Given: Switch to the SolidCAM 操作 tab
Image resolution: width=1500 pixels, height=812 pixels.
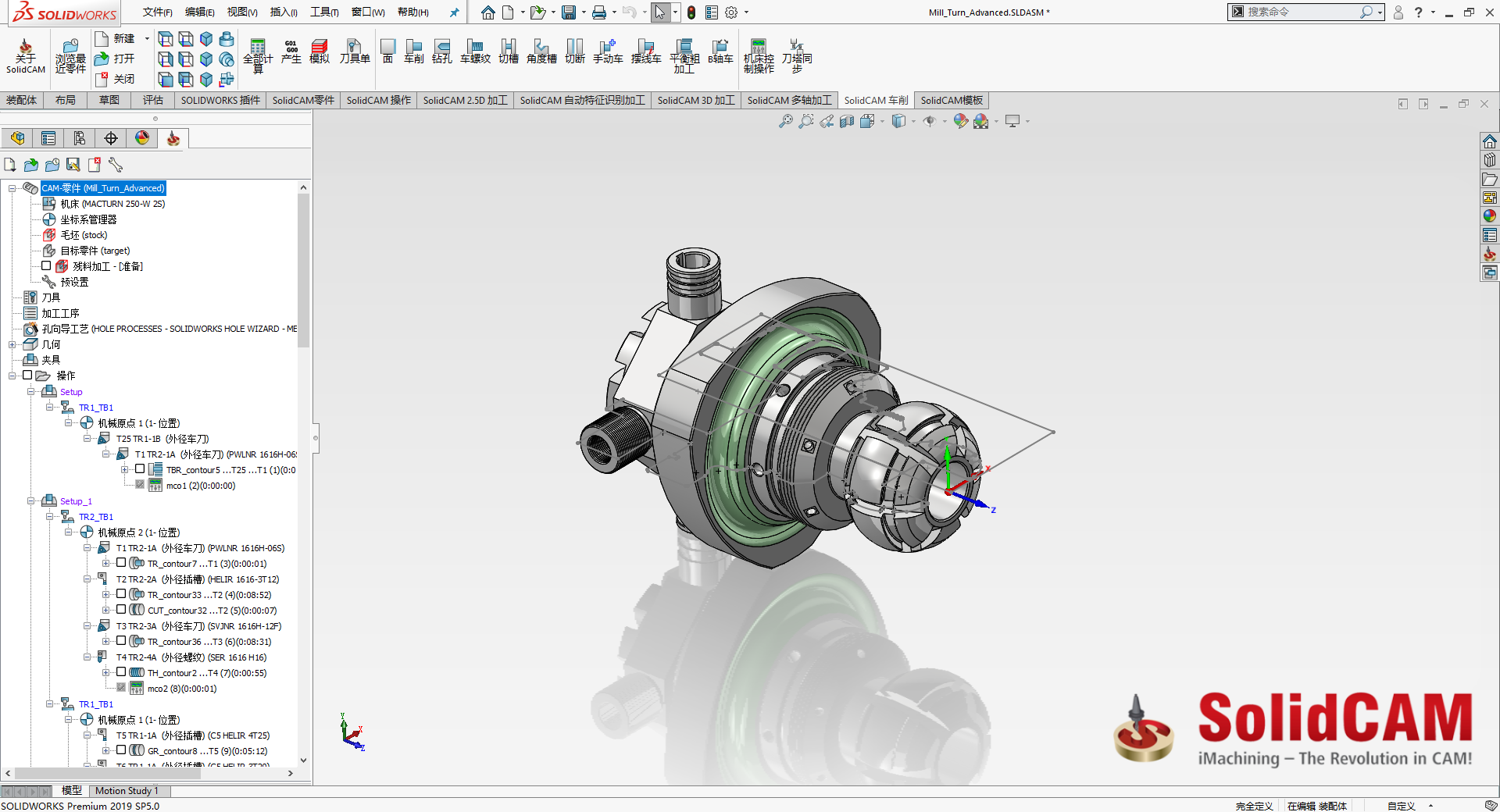Looking at the screenshot, I should 378,100.
